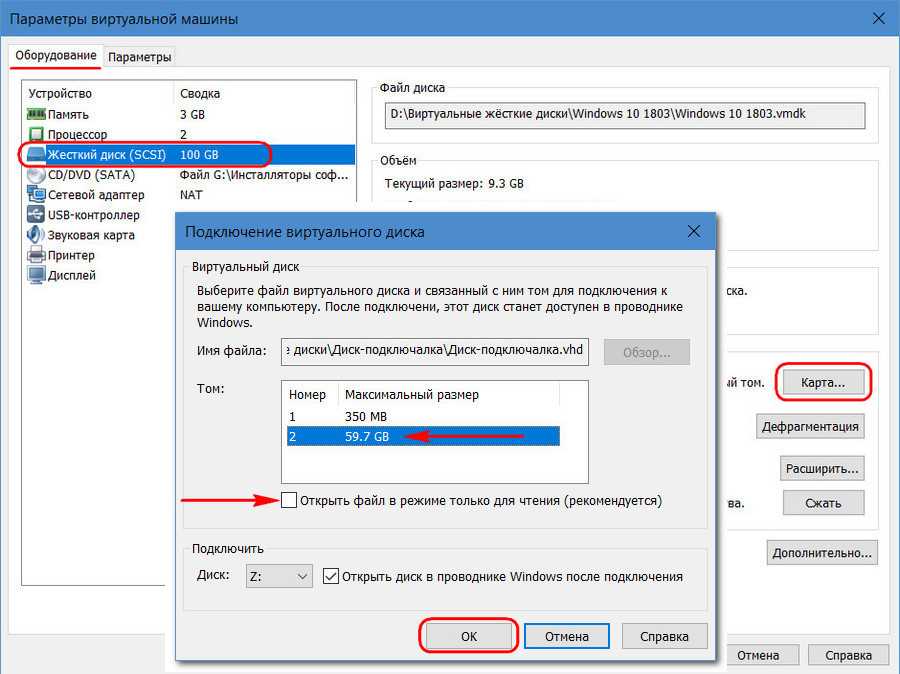The image size is (900, 674).
Task: Select the Сетевой адаптер row text
Action: click(x=96, y=195)
